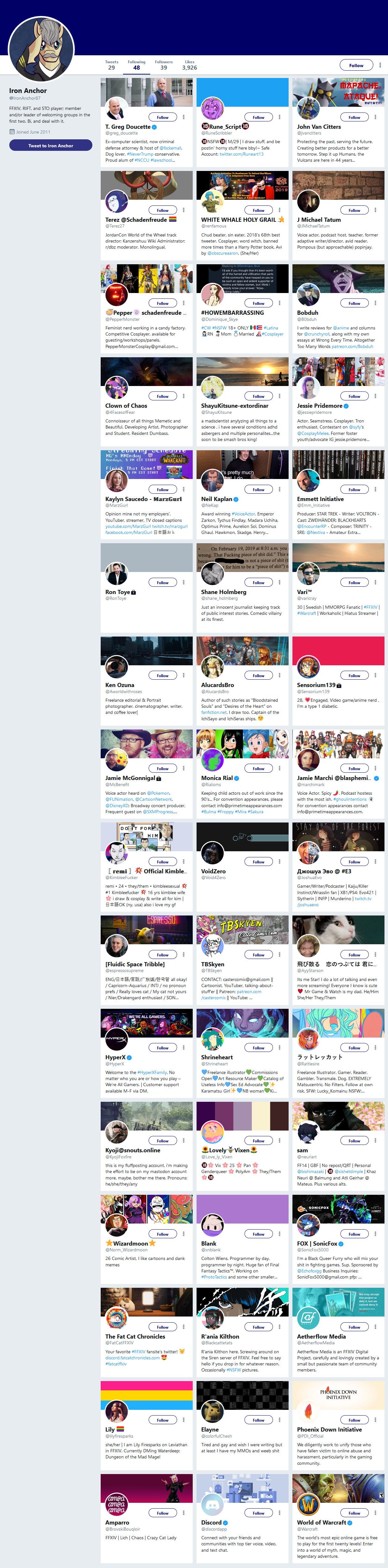The width and height of the screenshot is (388, 1568).
Task: Click the Discord avatar icon
Action: (213, 1505)
